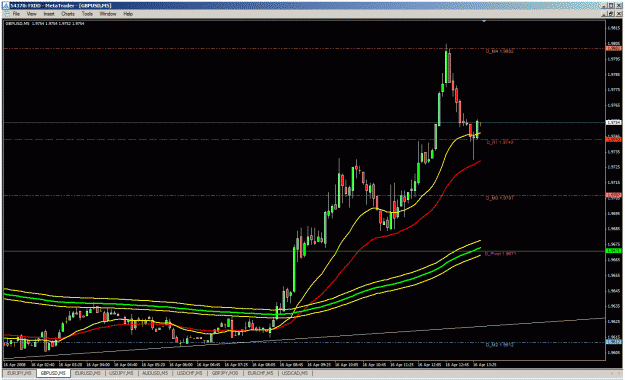Viewport: 625px width, 380px height.
Task: Click the 1.9815 price axis label
Action: point(614,28)
